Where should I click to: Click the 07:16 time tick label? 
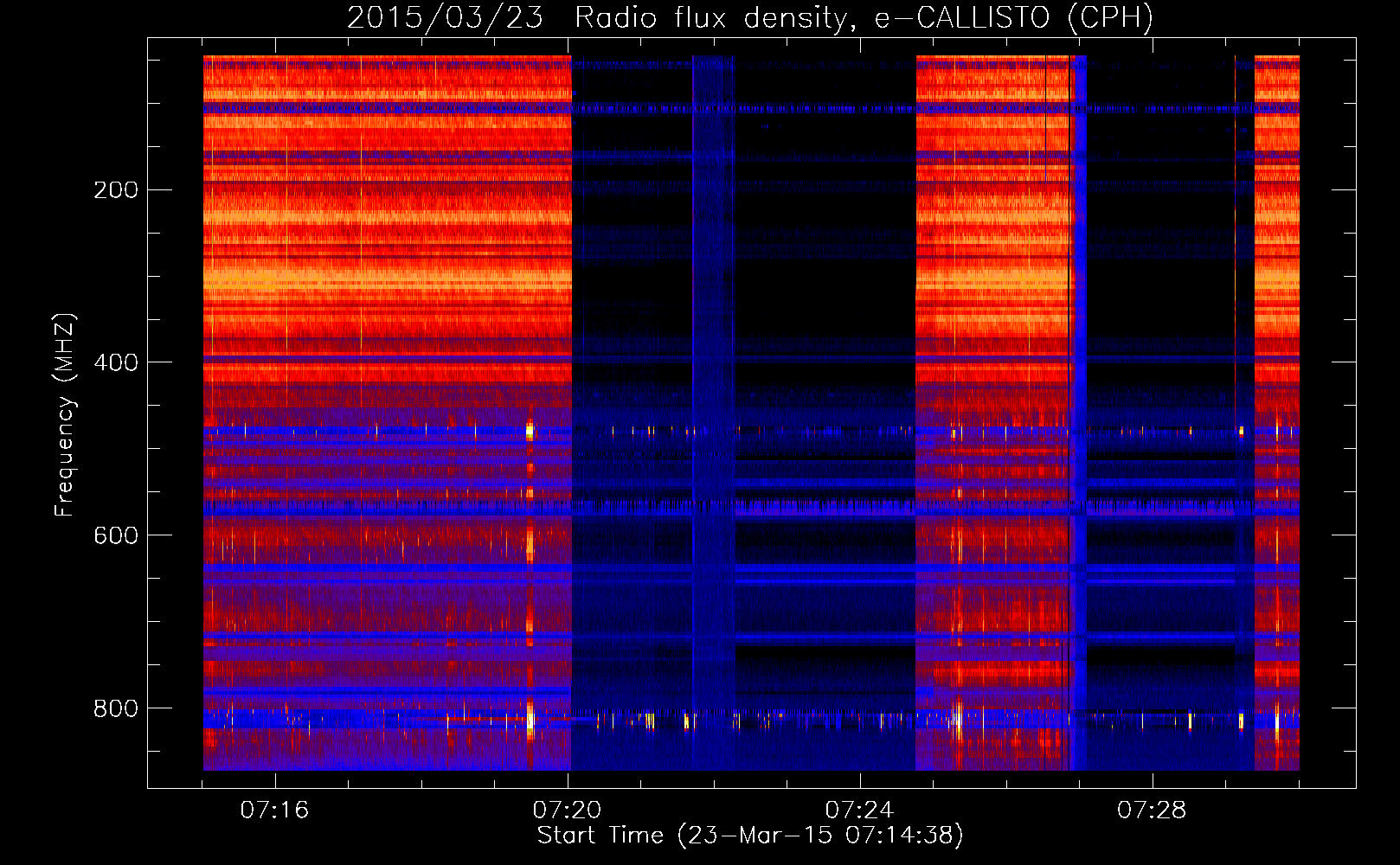coord(275,811)
